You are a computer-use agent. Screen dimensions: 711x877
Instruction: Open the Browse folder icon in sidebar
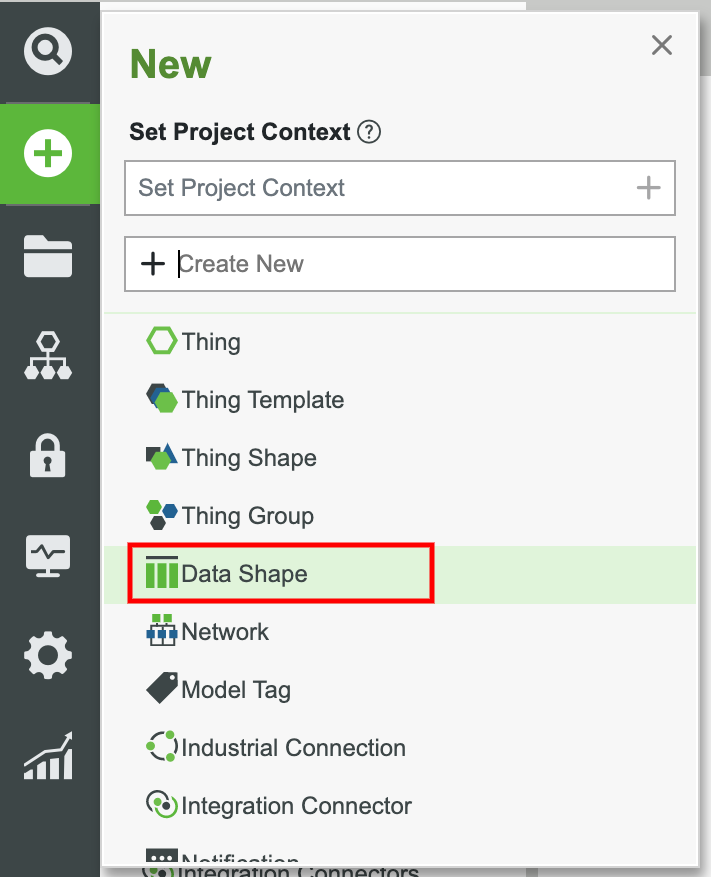tap(49, 257)
